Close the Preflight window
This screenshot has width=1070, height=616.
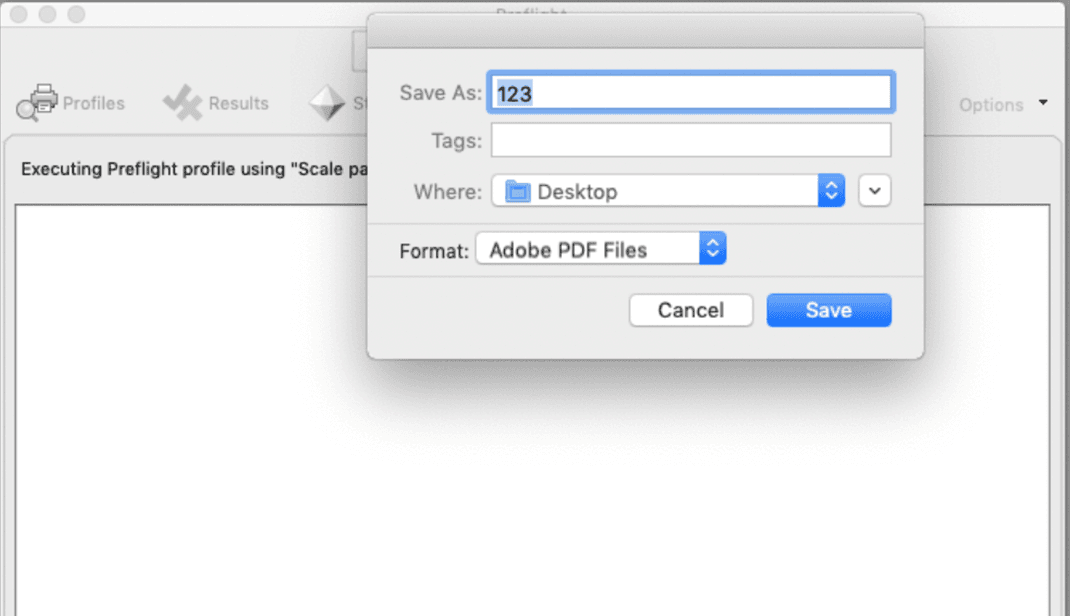point(19,14)
